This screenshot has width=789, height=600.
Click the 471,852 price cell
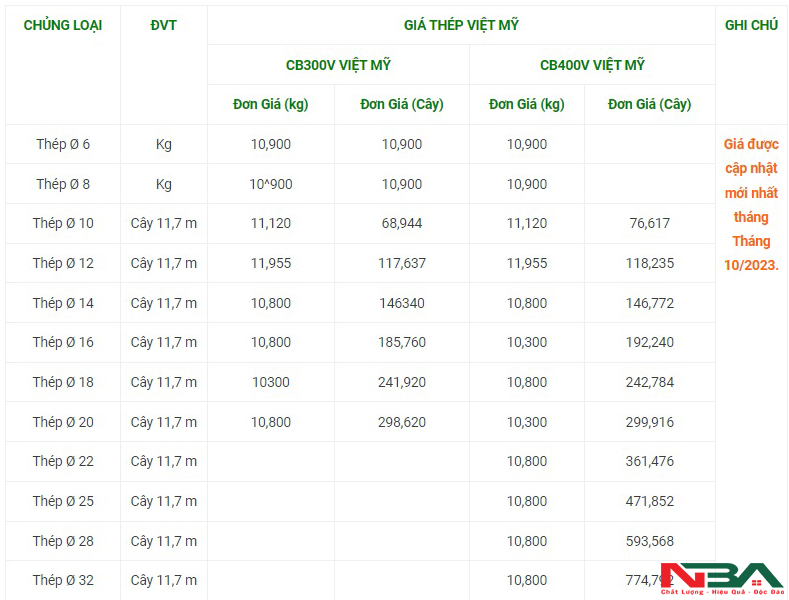(650, 501)
